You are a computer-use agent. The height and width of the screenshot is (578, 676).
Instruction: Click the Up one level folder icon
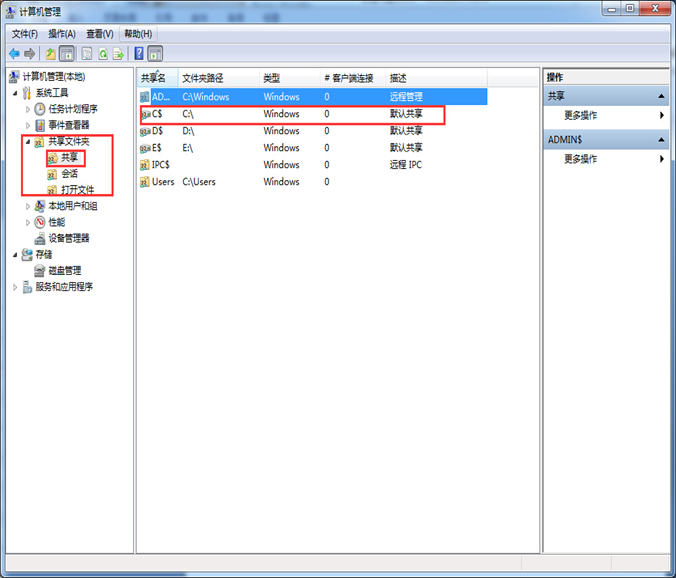[50, 54]
